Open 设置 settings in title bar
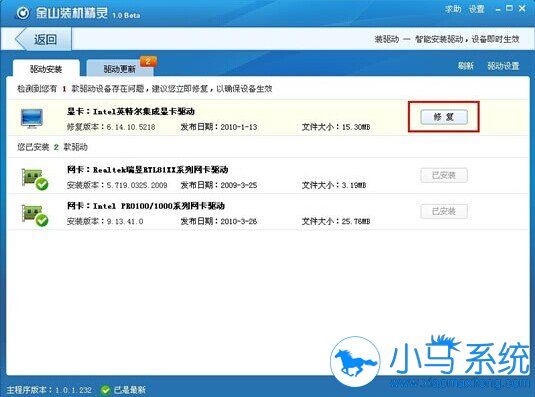535x397 pixels. point(477,9)
